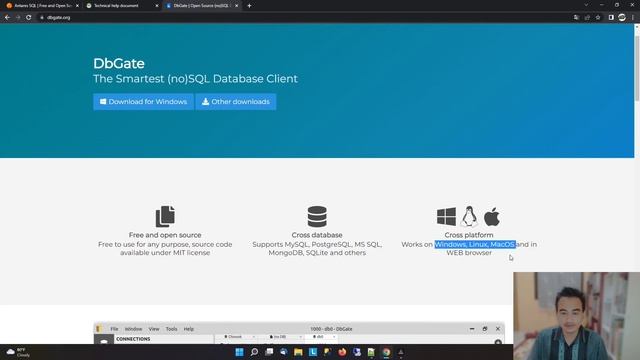Open the Other downloads button

[236, 102]
